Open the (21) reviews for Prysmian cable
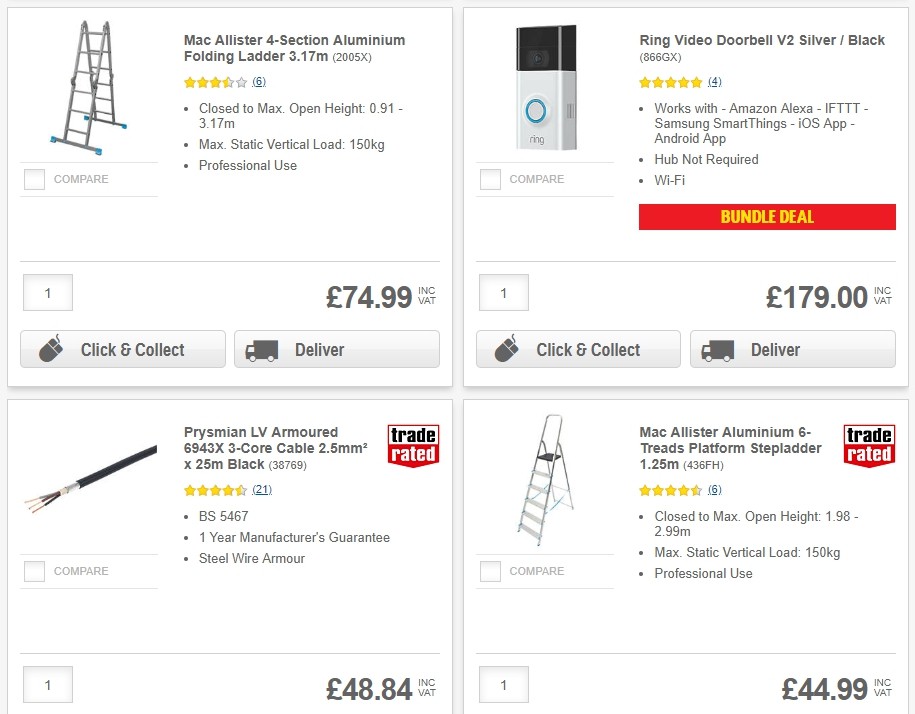Image resolution: width=915 pixels, height=714 pixels. tap(262, 490)
